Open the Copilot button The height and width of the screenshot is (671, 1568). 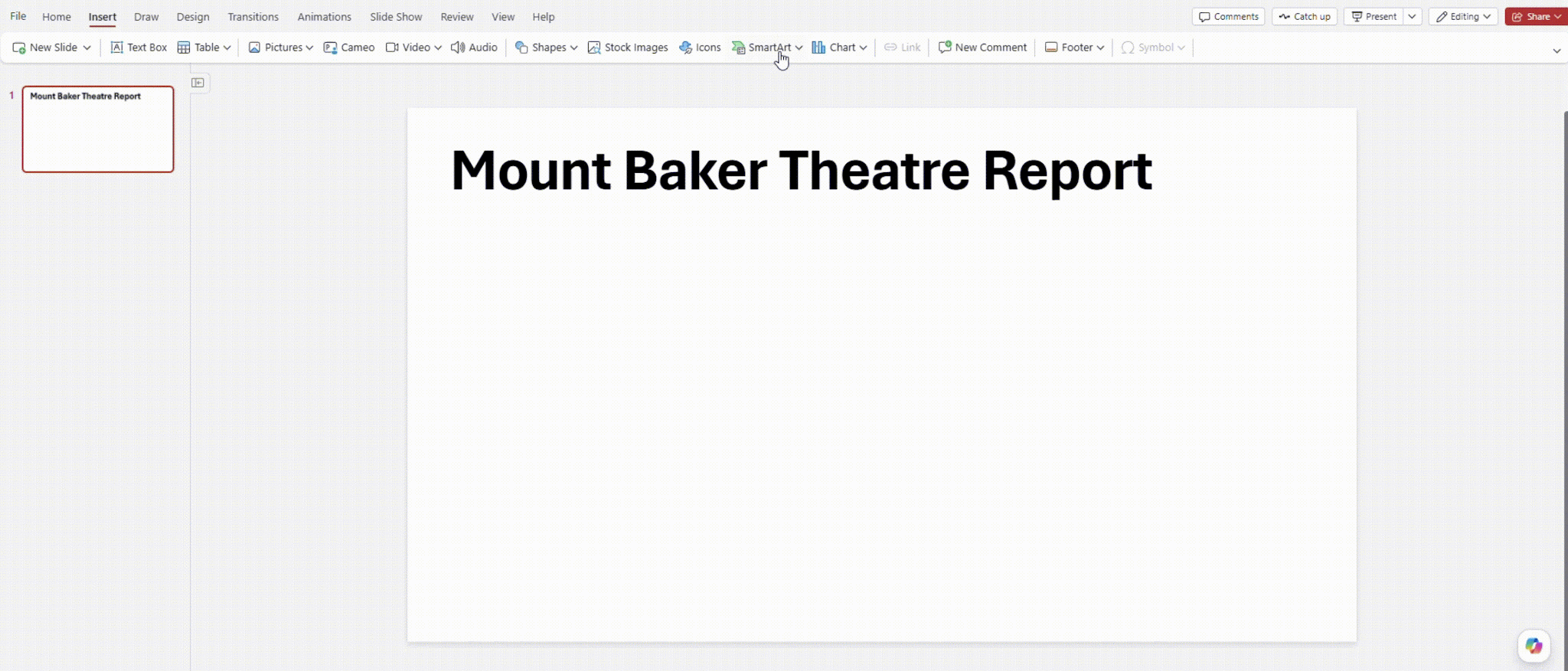1534,646
